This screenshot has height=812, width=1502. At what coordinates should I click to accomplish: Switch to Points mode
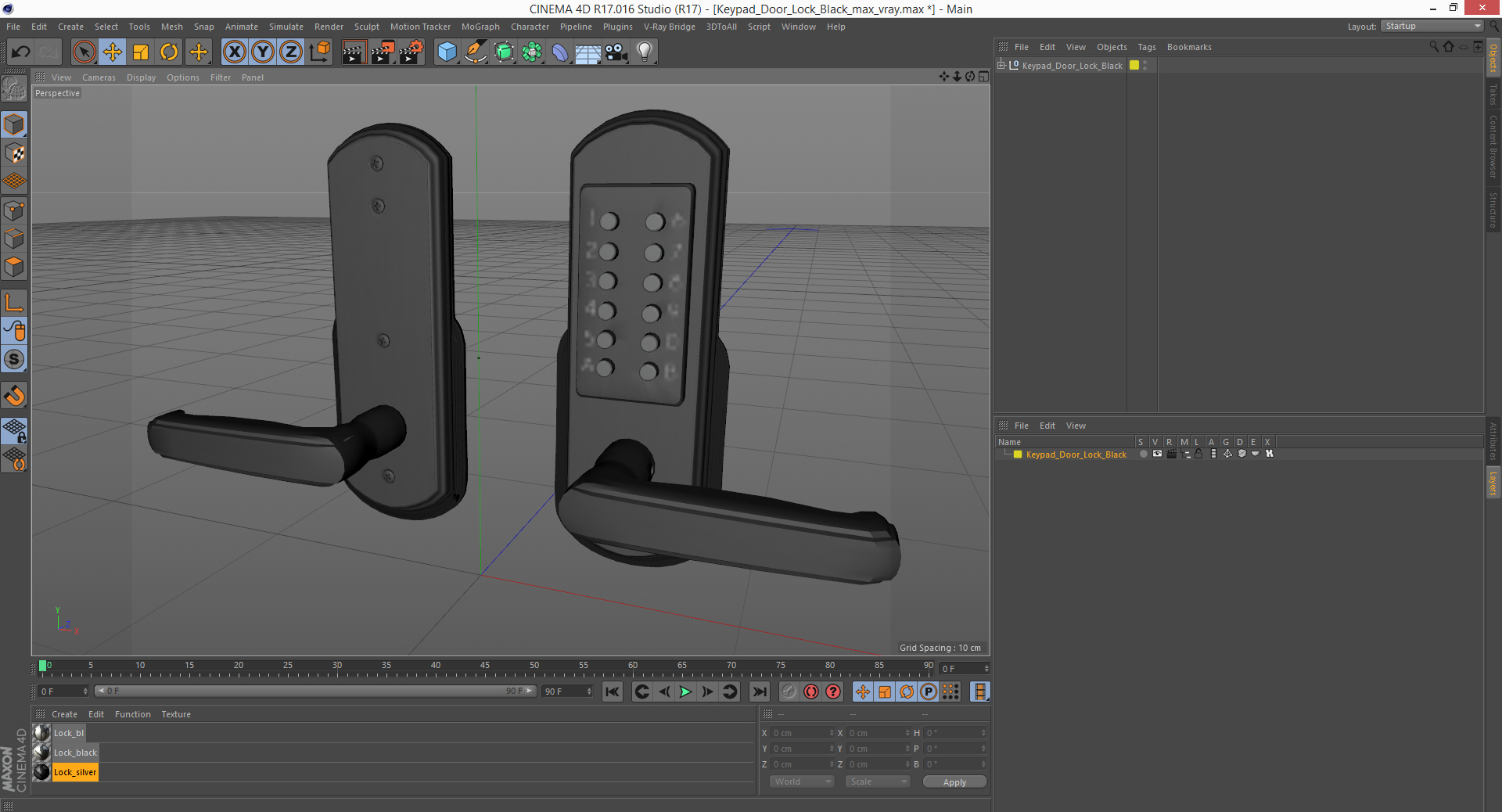tap(15, 210)
